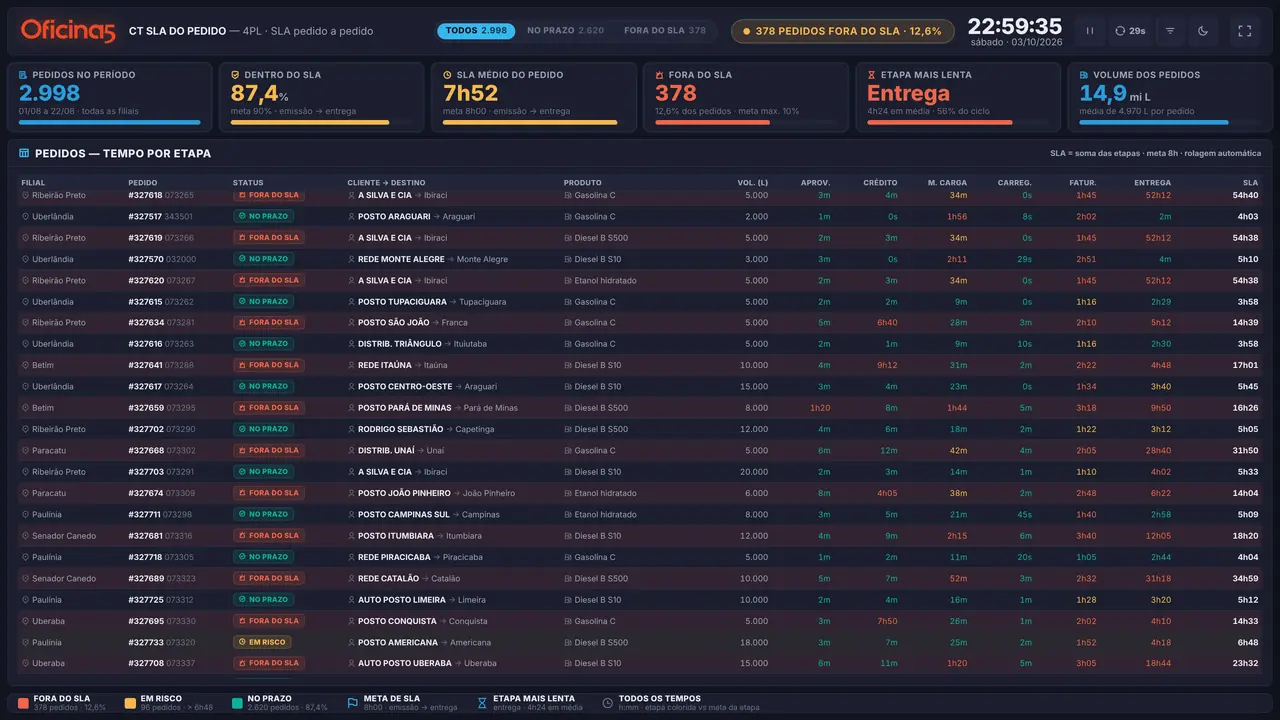Click the EM RISCO badge on order #327733
This screenshot has height=720, width=1280.
[x=262, y=642]
